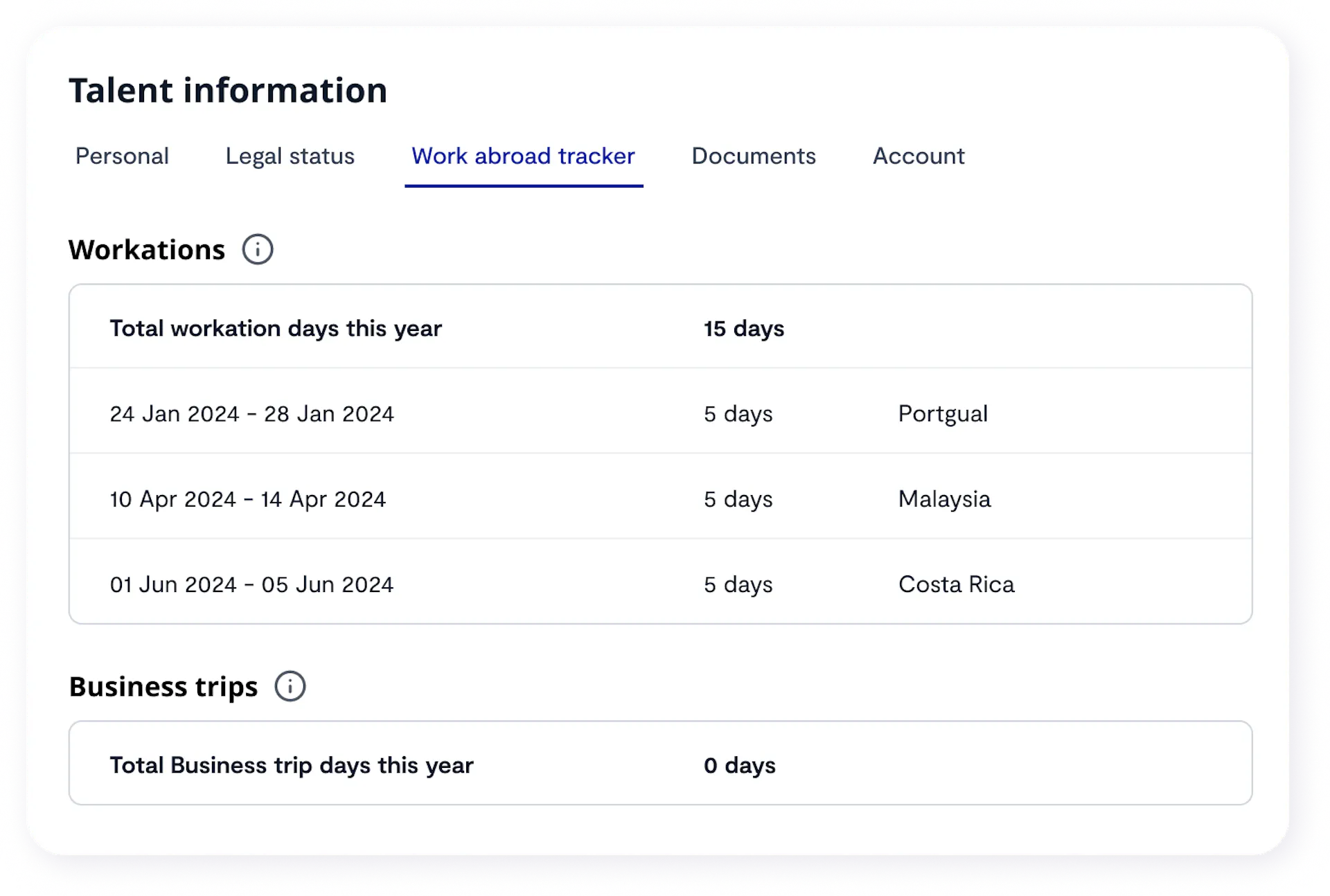Click the 01 Jun 2024 date range
The width and height of the screenshot is (1330, 896).
(x=252, y=584)
